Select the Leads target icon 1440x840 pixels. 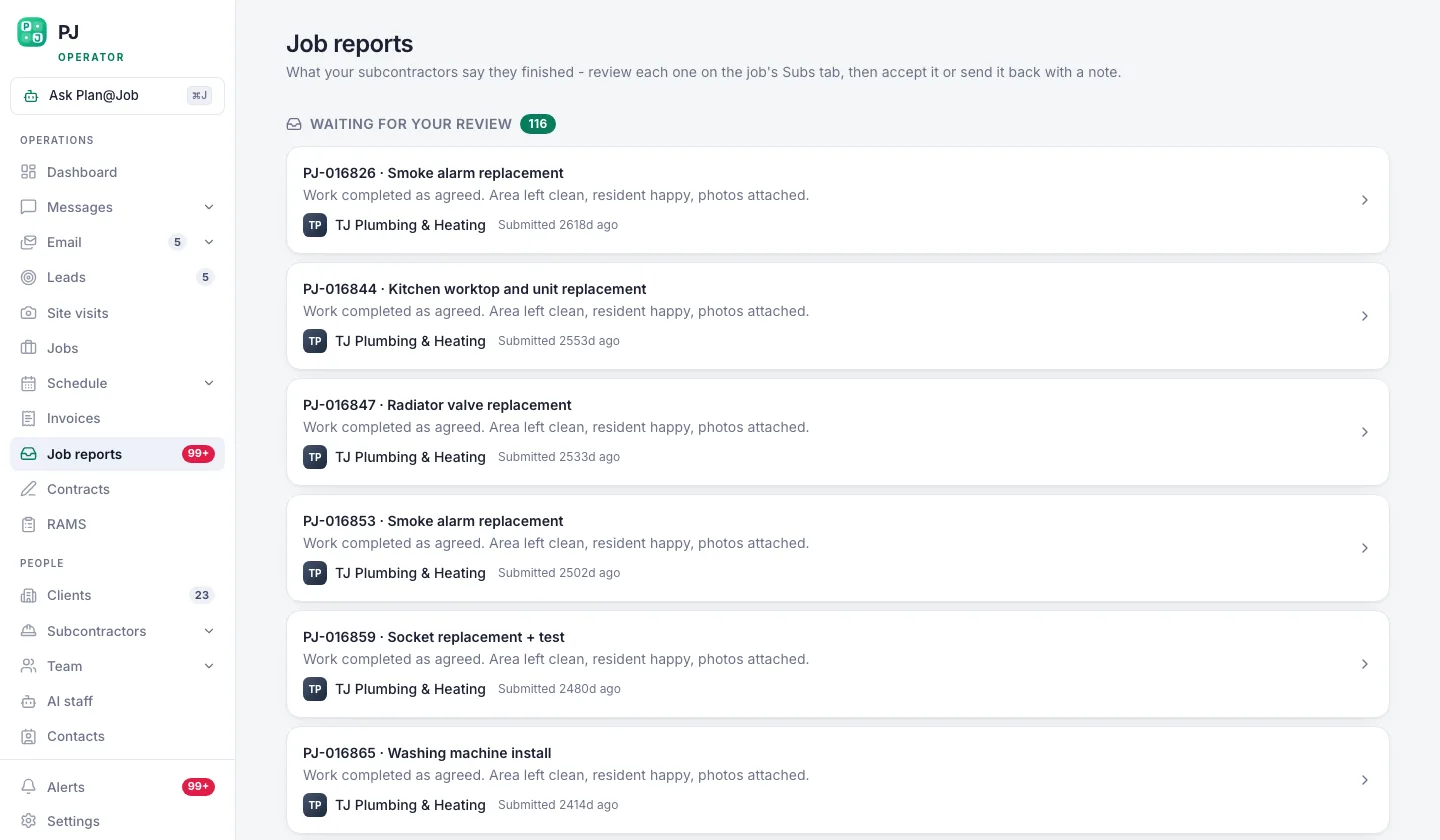click(x=29, y=277)
